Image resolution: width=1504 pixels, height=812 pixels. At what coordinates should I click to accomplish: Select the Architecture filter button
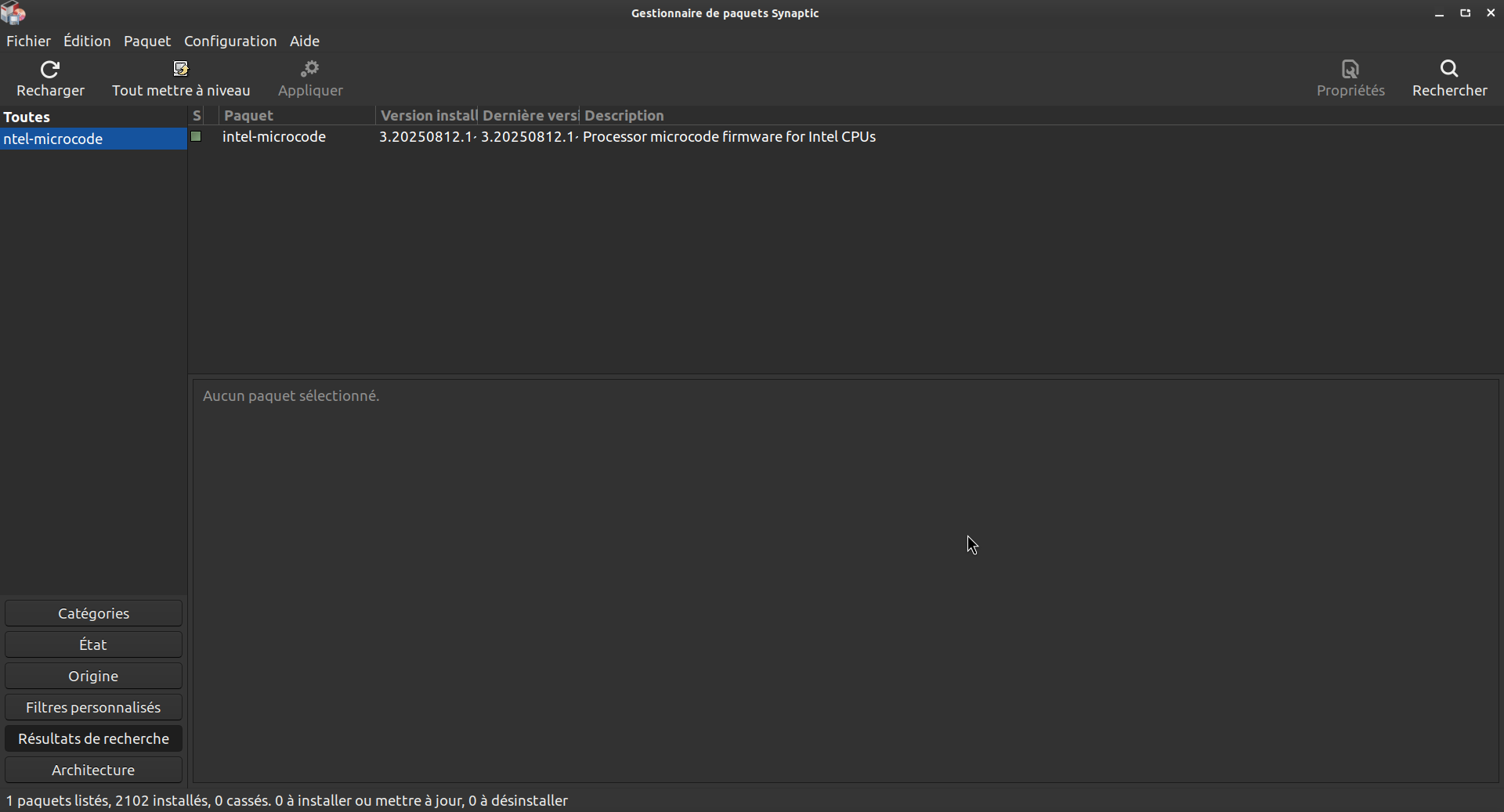tap(93, 770)
